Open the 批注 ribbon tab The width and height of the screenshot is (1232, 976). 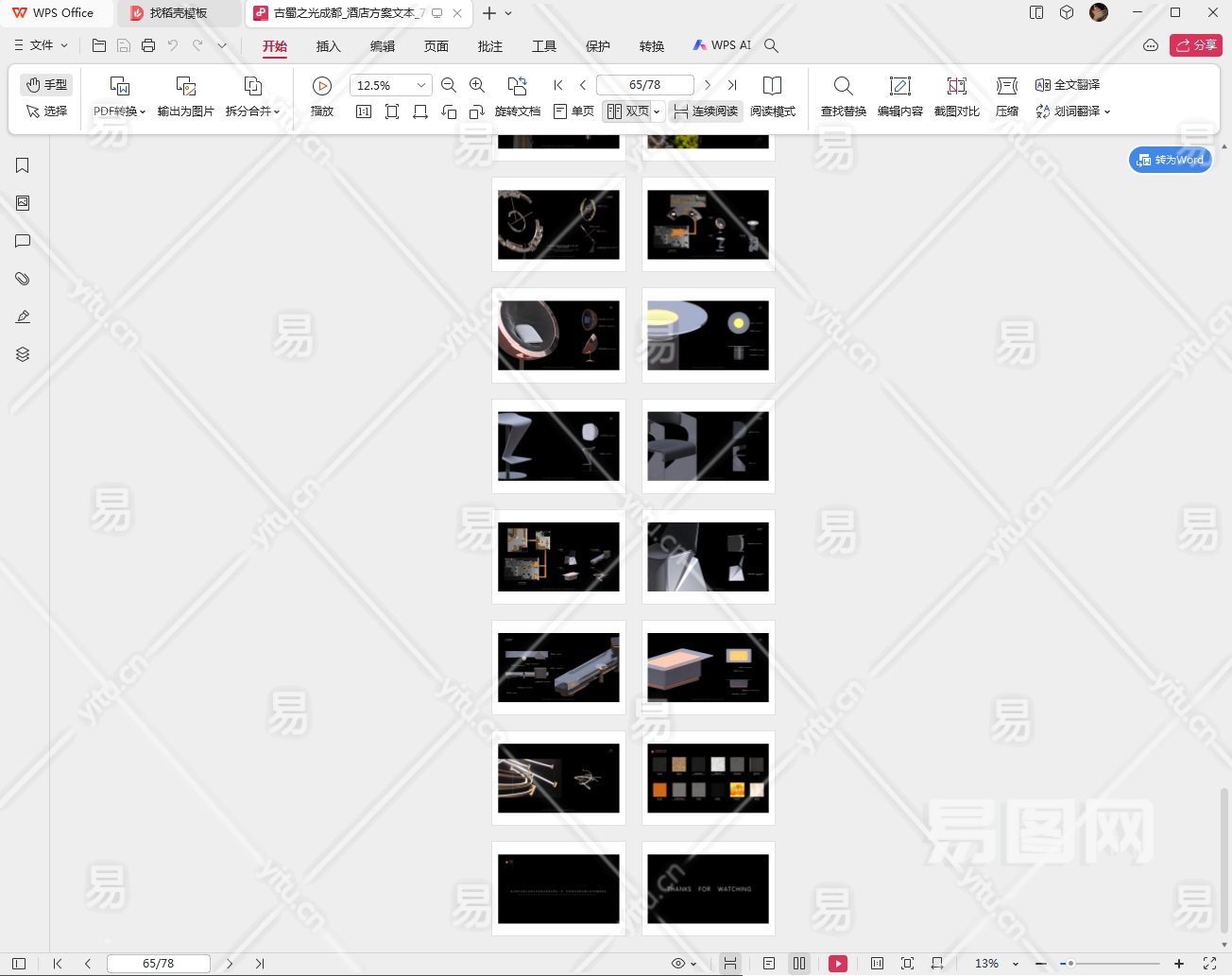(489, 46)
